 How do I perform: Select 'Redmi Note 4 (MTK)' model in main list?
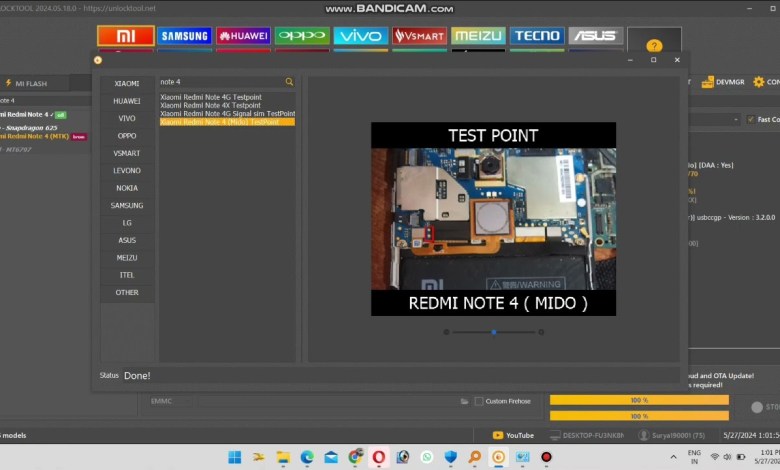pyautogui.click(x=43, y=136)
